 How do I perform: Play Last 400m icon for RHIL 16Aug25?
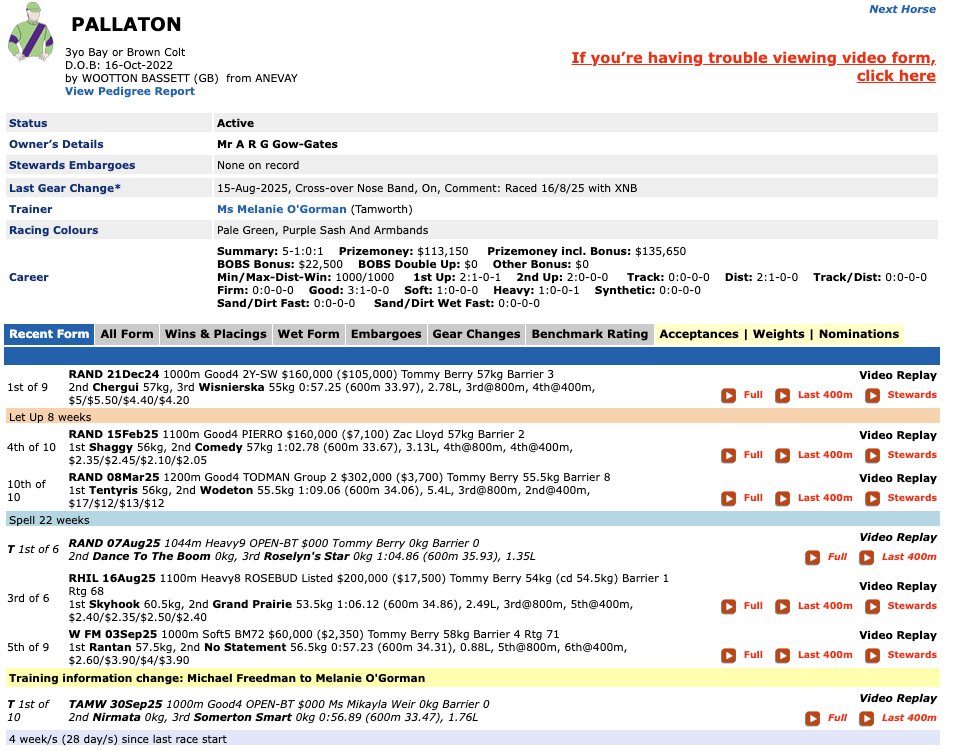pyautogui.click(x=782, y=606)
